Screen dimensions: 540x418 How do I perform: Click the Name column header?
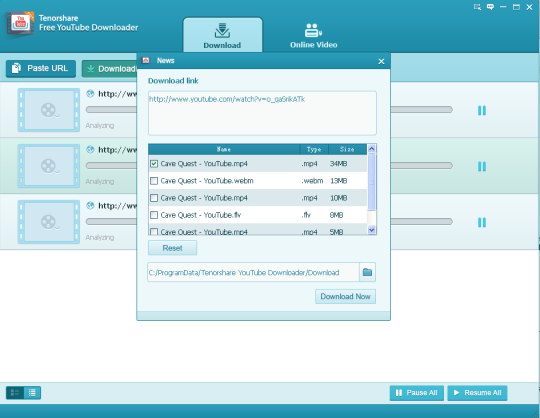coord(224,149)
